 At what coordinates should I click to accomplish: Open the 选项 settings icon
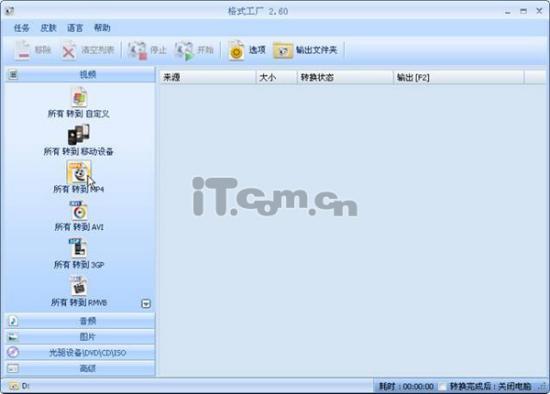tap(236, 51)
